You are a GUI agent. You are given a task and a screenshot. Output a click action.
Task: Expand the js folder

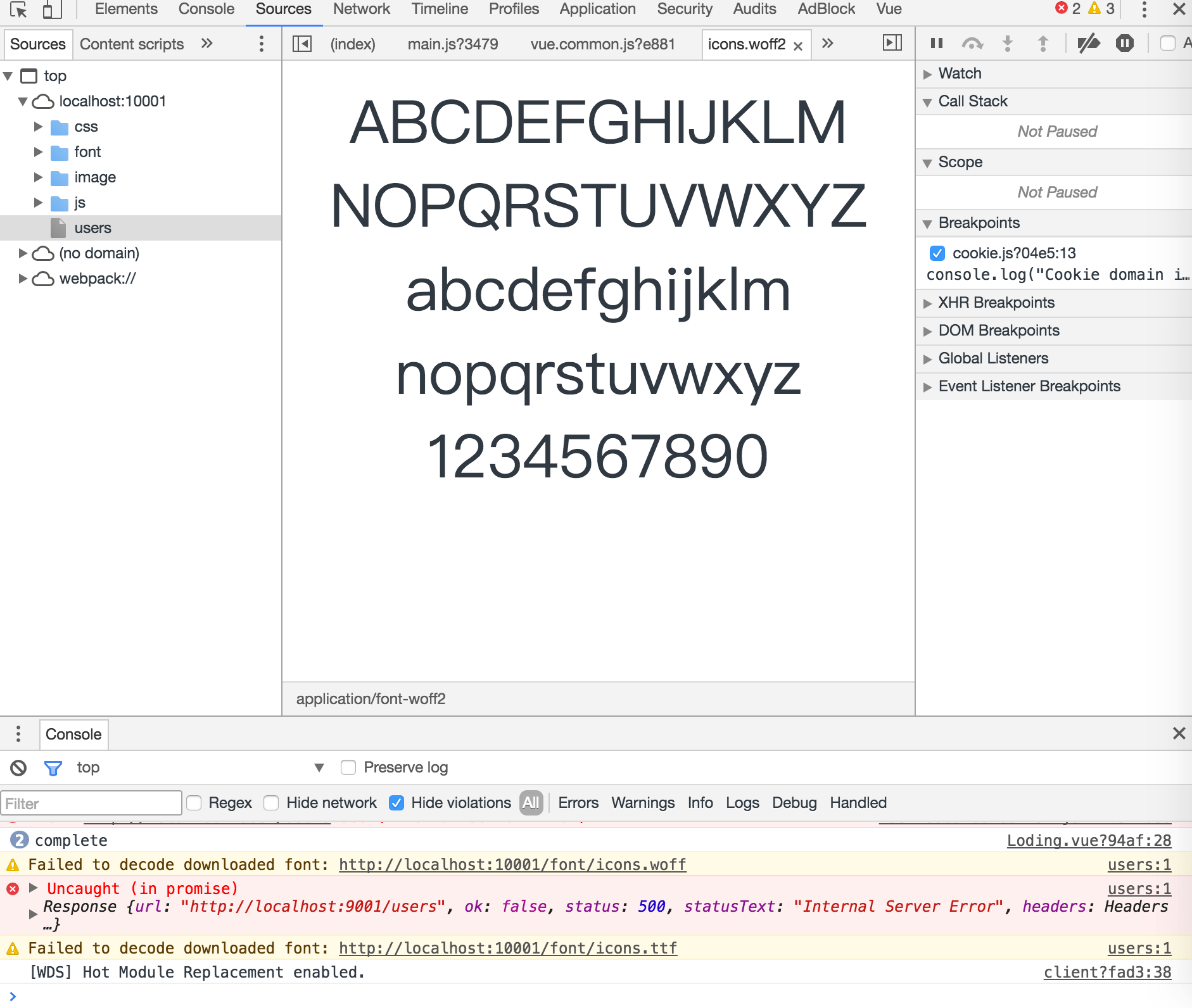click(x=38, y=203)
